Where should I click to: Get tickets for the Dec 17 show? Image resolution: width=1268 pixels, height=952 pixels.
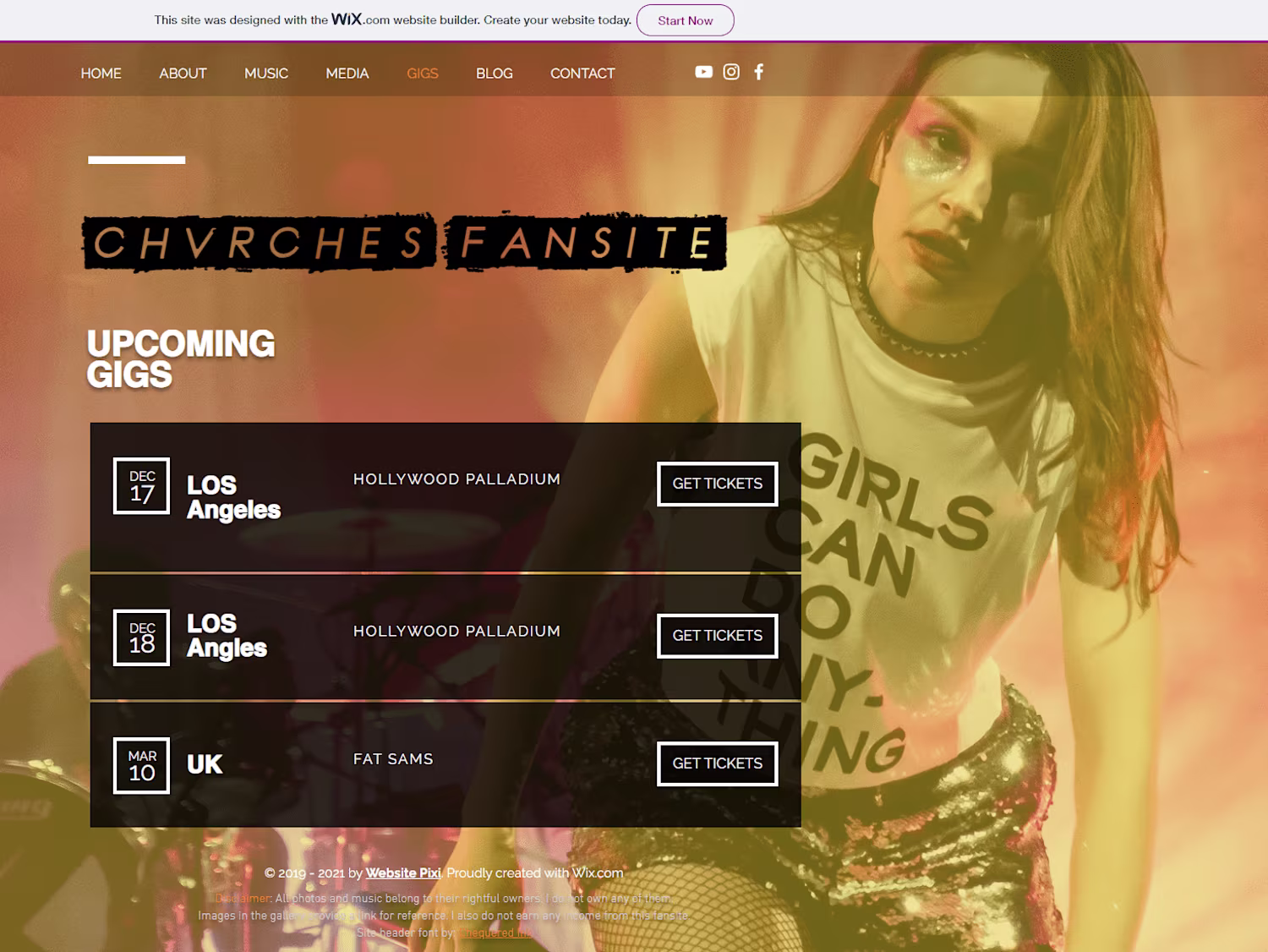(x=718, y=484)
